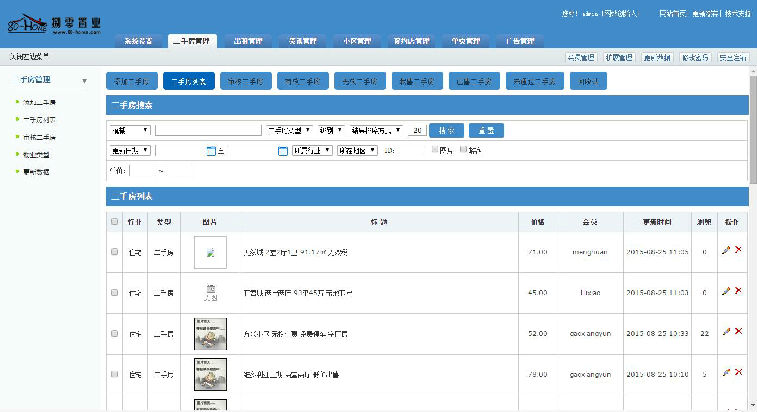Click the 2015-08-25 10:33 timestamp
Image resolution: width=757 pixels, height=412 pixels.
657,334
